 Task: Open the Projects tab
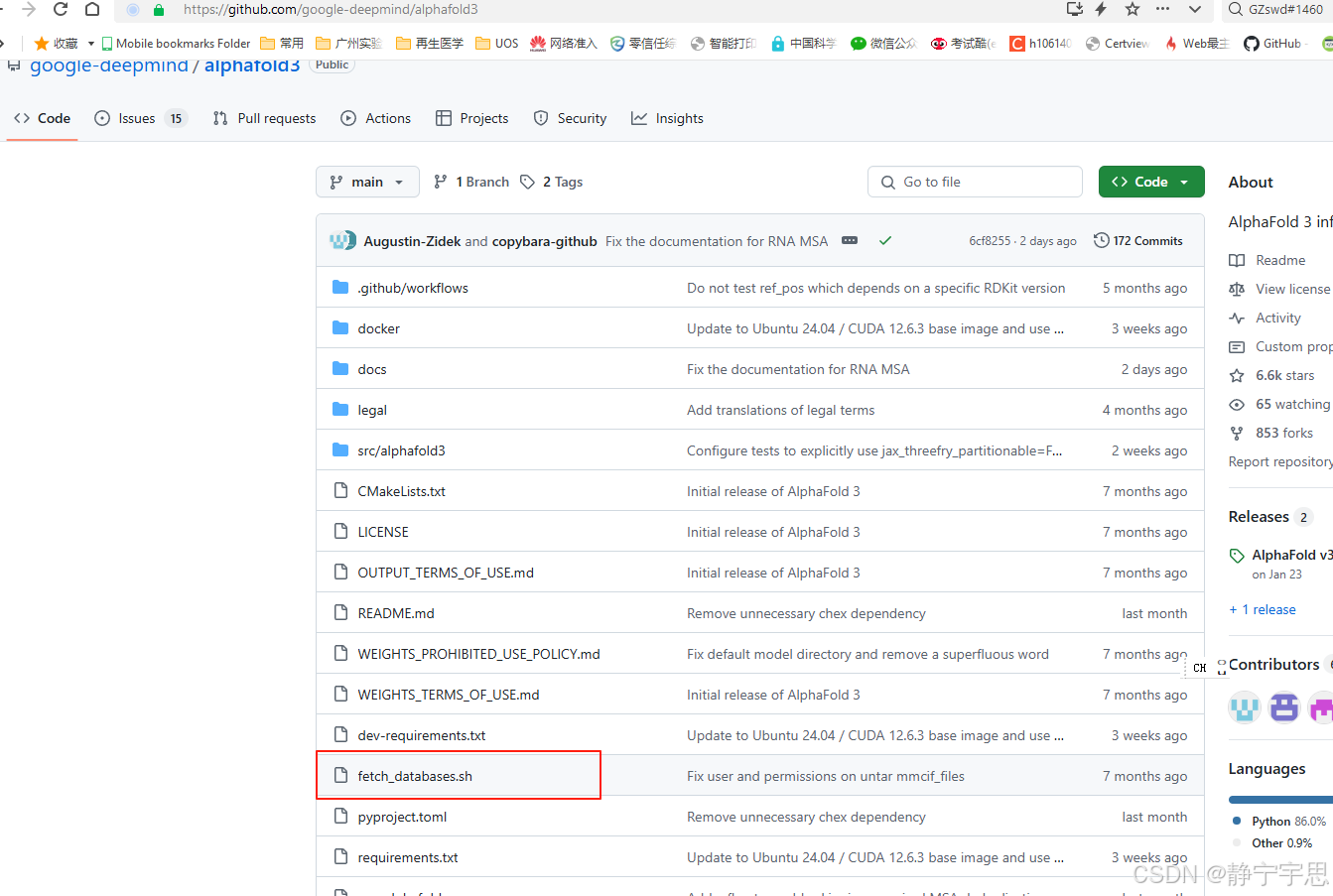[x=471, y=118]
